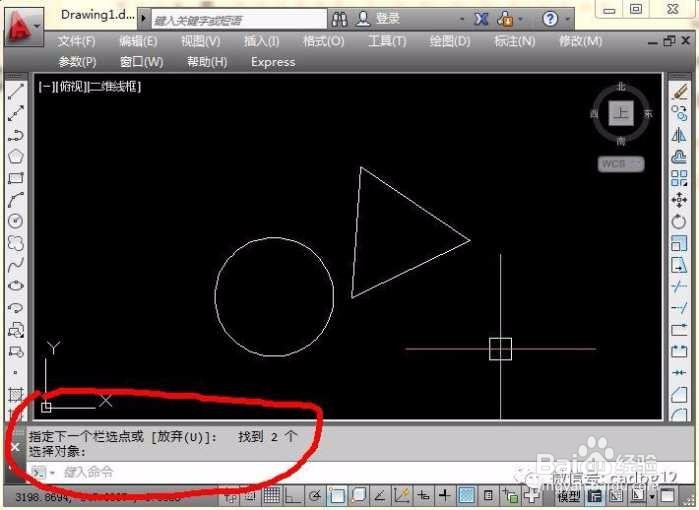Screen dimensions: 699x510
Task: Open the Express menu
Action: (273, 62)
